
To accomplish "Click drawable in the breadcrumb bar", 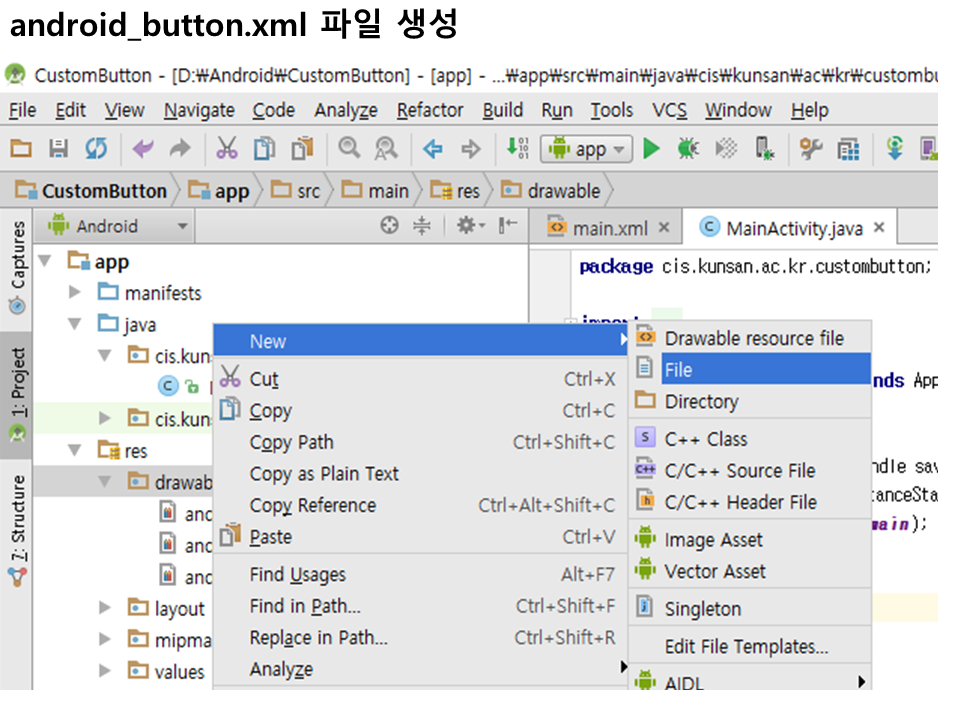I will [563, 190].
